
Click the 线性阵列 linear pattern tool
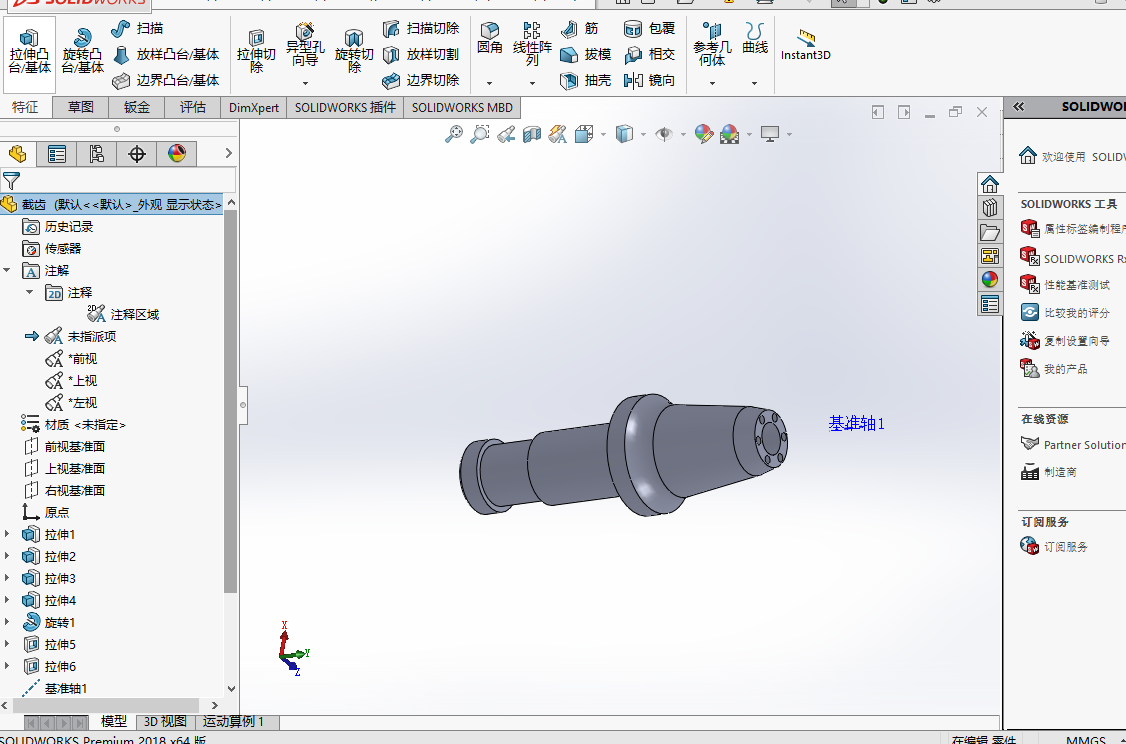click(532, 45)
